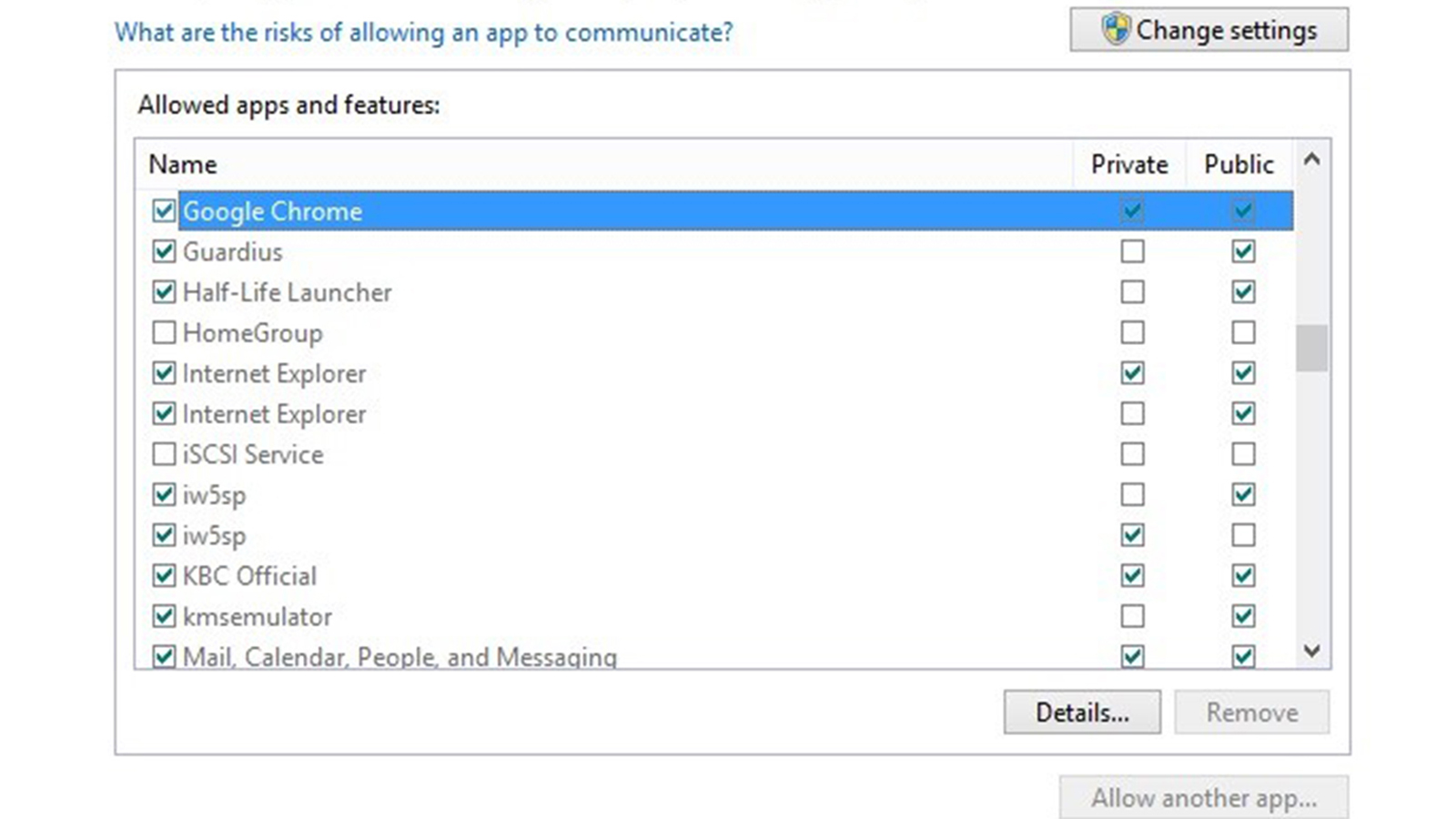
Task: Uncheck the KBC Official enabled checkbox
Action: [164, 576]
